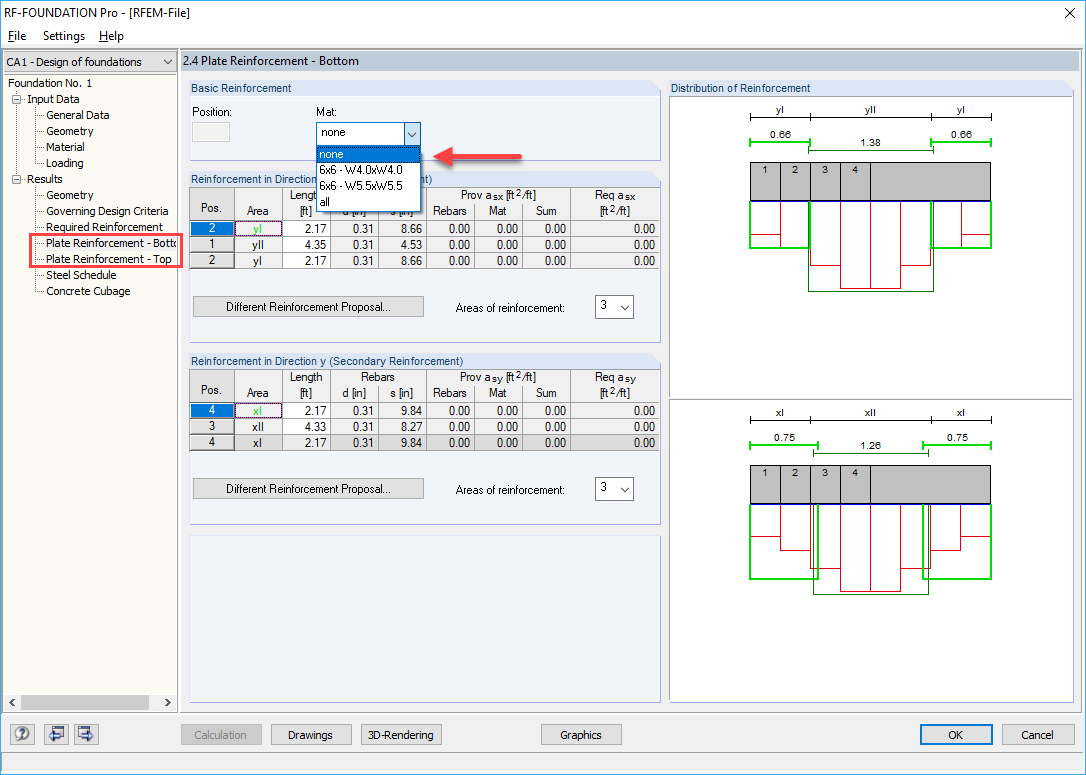This screenshot has width=1086, height=775.
Task: Click Different Reinforcement Proposal for direction x
Action: [x=308, y=306]
